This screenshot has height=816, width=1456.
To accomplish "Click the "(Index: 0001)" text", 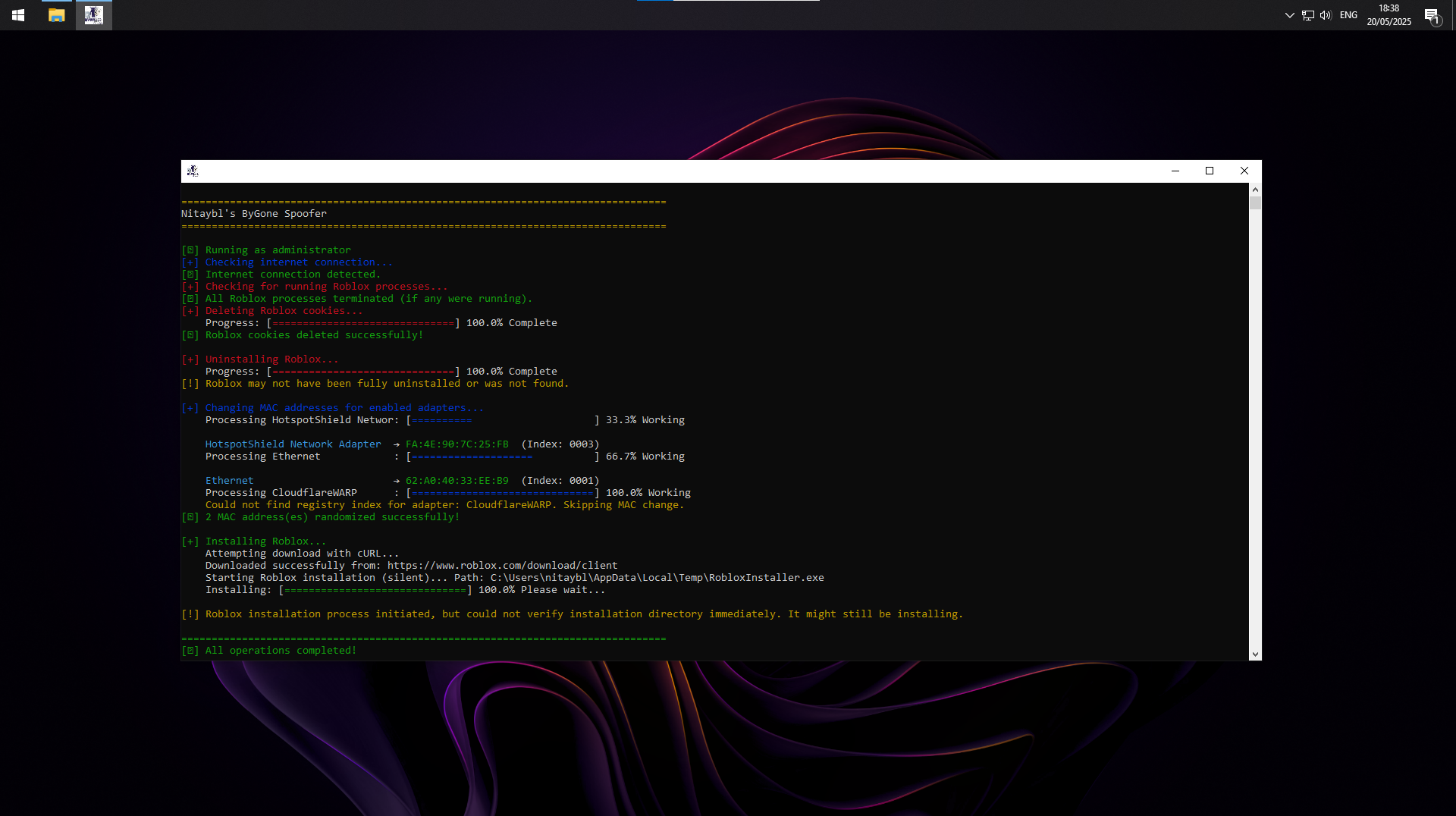I will pyautogui.click(x=560, y=481).
